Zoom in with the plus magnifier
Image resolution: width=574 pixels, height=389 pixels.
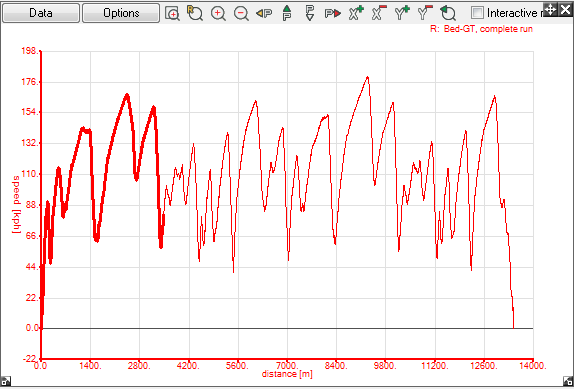218,13
